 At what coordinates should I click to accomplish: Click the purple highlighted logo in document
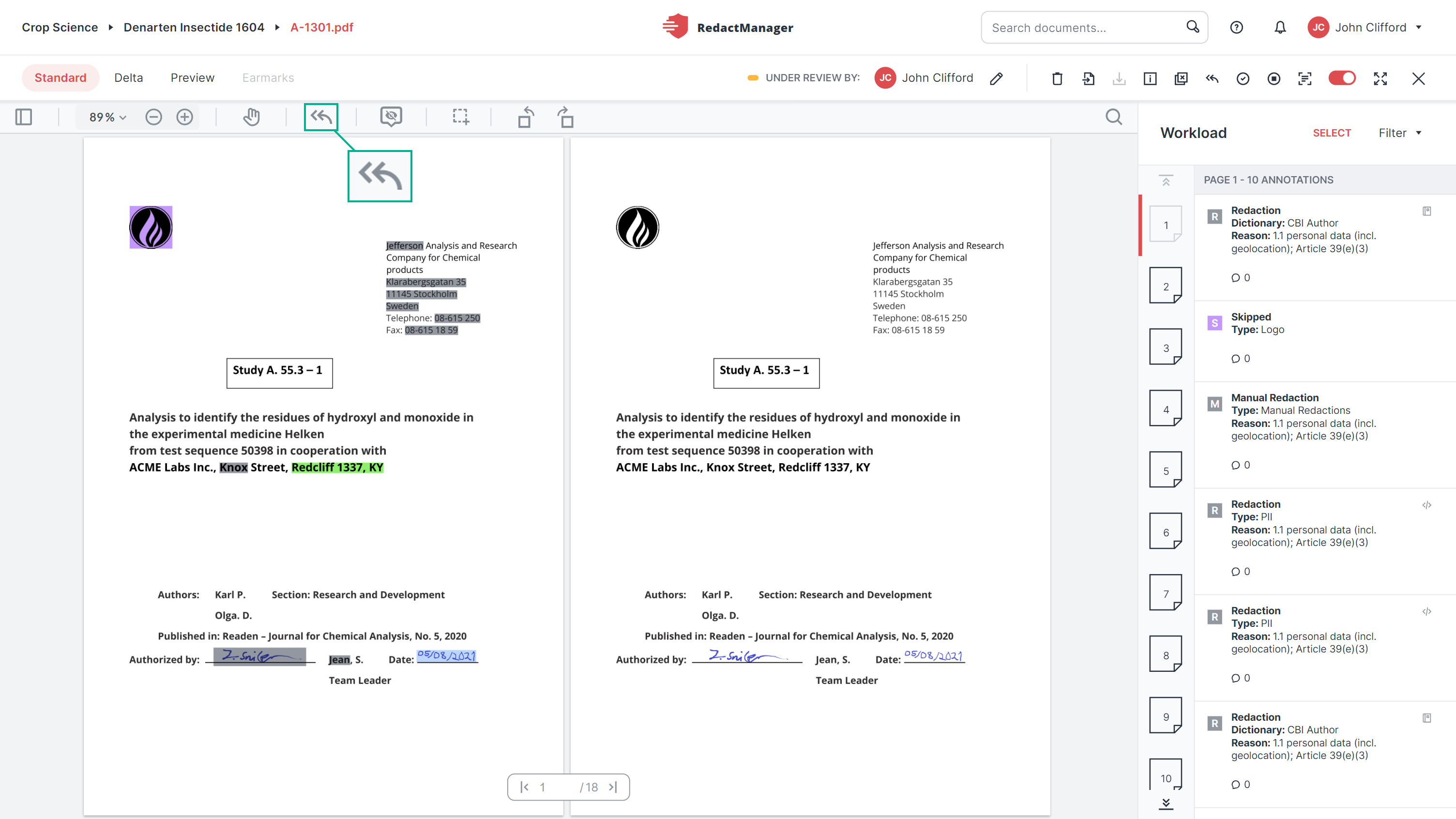[151, 227]
